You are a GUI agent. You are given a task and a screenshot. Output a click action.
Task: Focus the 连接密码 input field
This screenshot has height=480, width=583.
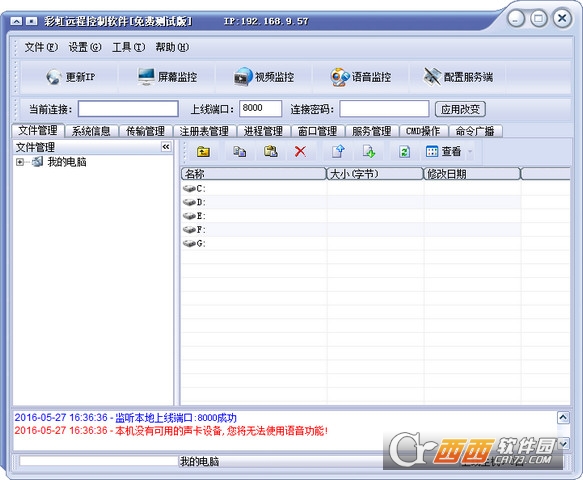point(384,109)
